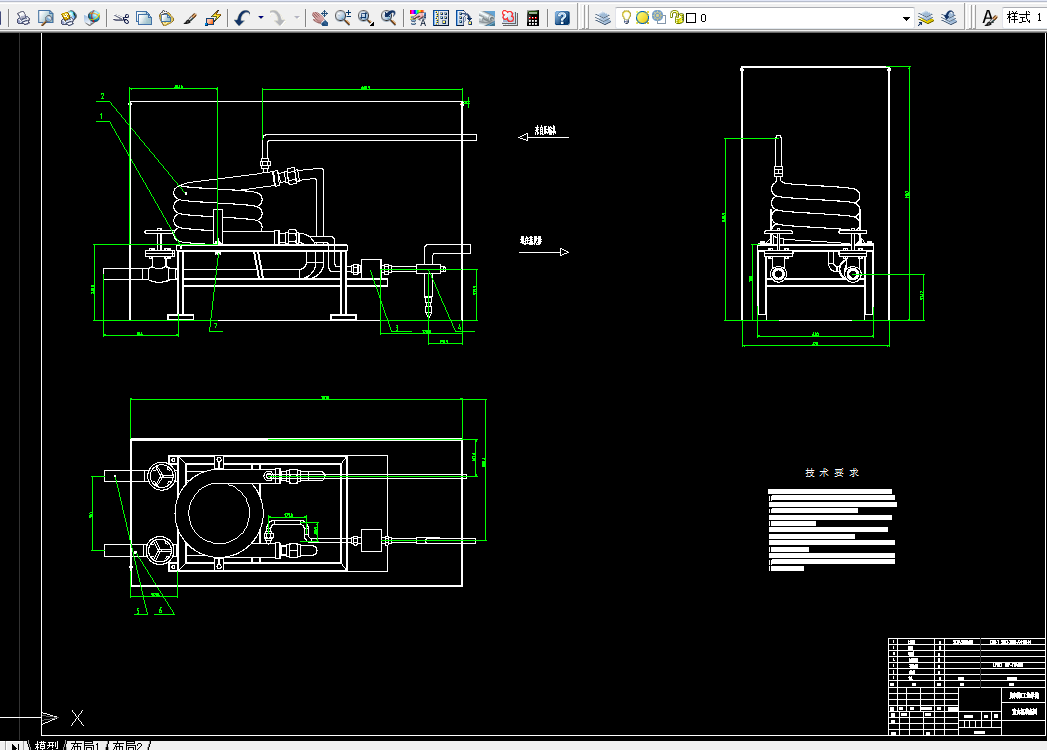This screenshot has height=750, width=1047.
Task: Click layer 0 white color swatch
Action: click(691, 18)
